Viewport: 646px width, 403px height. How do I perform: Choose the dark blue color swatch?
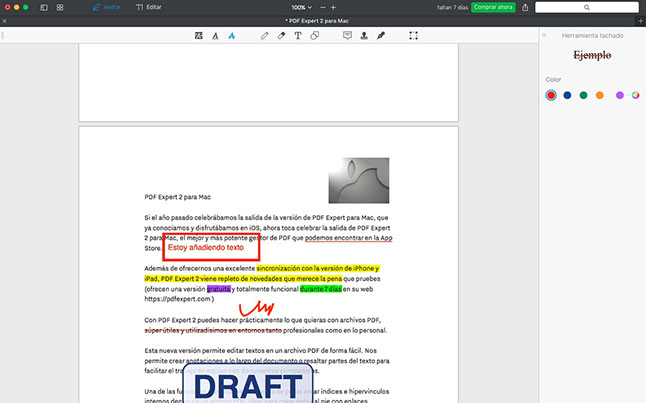coord(567,95)
